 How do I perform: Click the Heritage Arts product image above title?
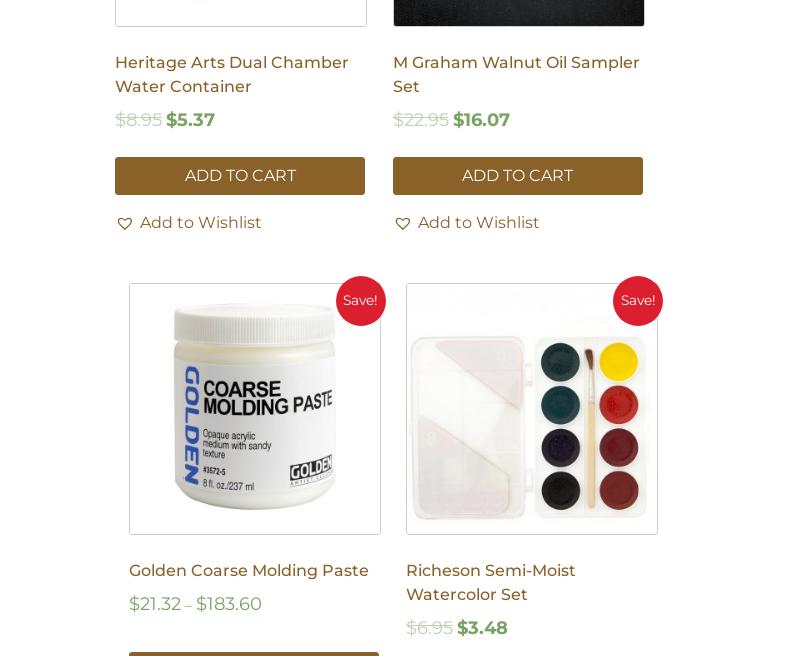pos(241,13)
